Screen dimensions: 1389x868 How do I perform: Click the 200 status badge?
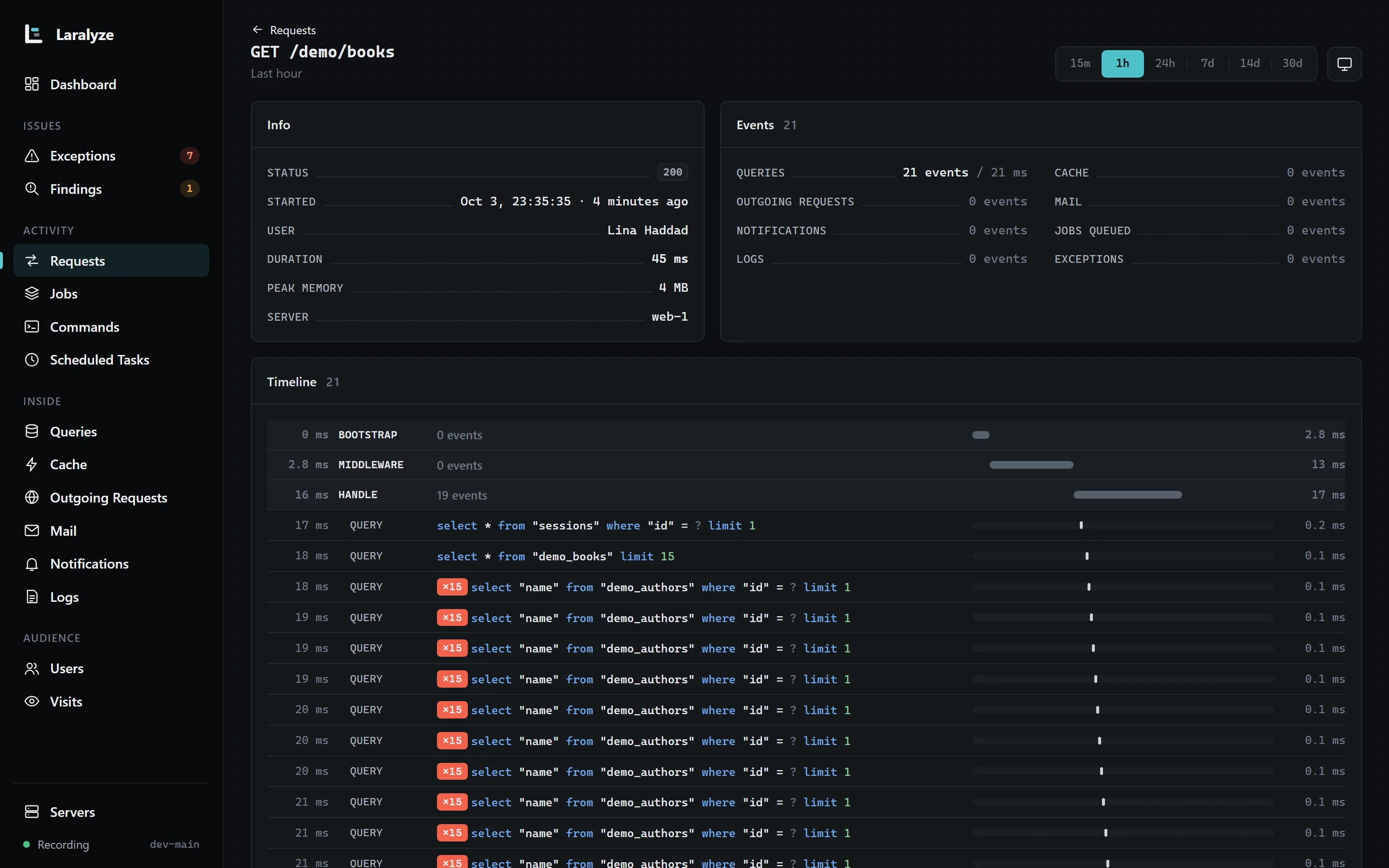[x=672, y=172]
